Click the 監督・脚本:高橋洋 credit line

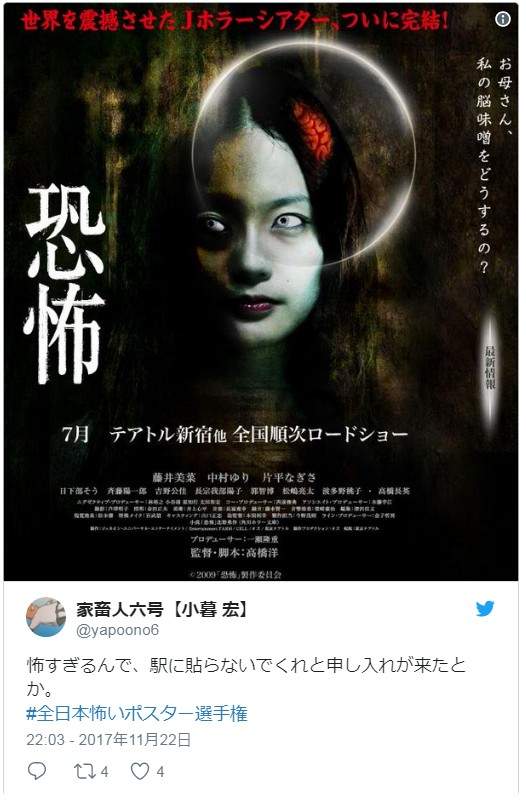click(234, 553)
